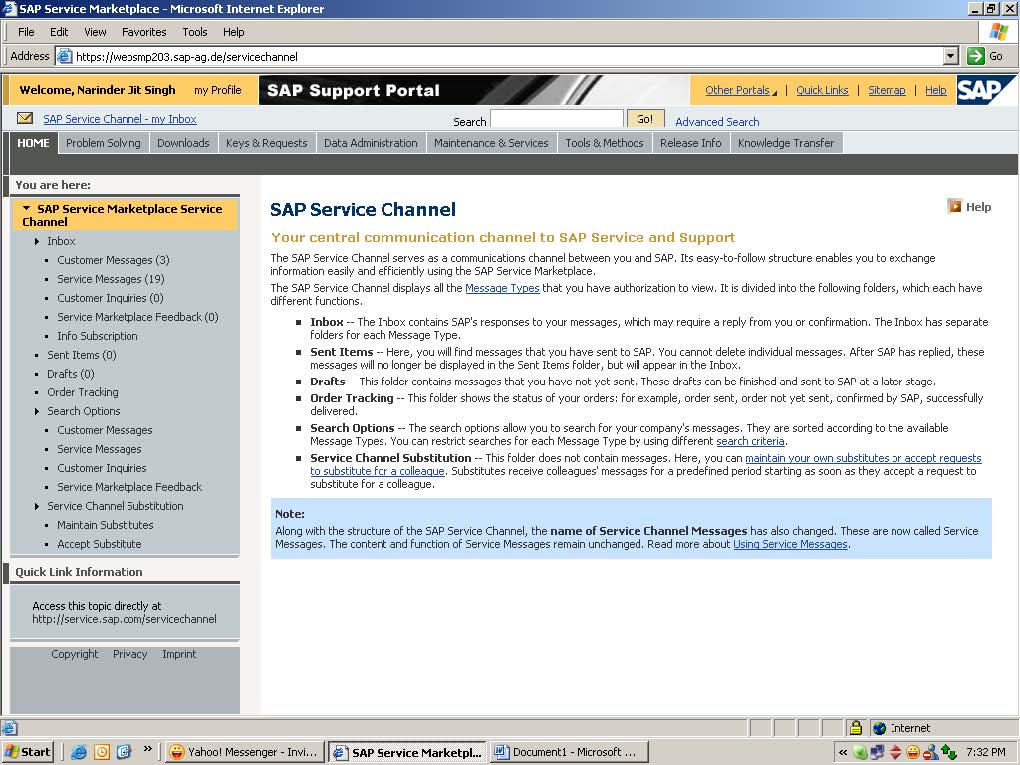The height and width of the screenshot is (765, 1020).
Task: Click the page icon in the address bar
Action: [x=64, y=57]
